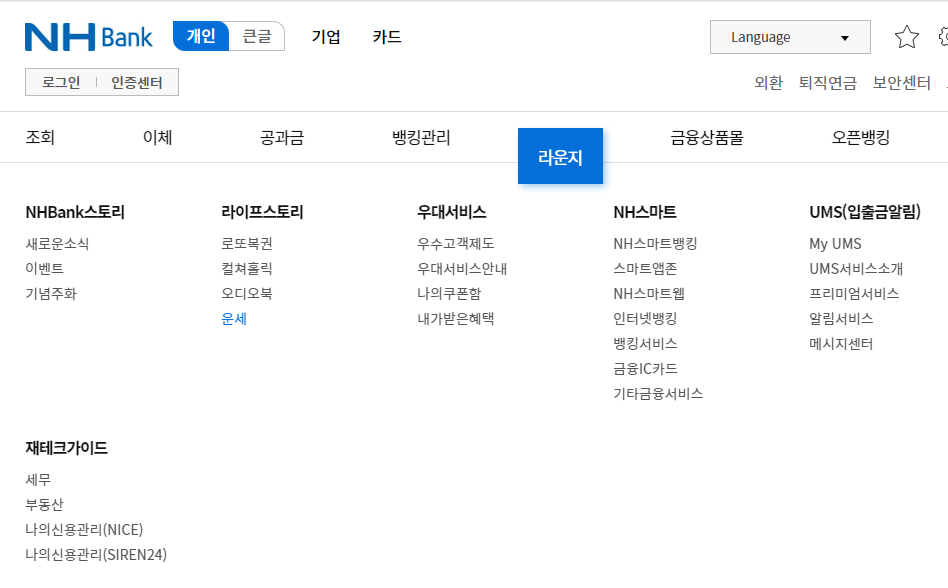Viewport: 948px width, 588px height.
Task: Open UMS서비스소개 link
Action: [x=856, y=268]
